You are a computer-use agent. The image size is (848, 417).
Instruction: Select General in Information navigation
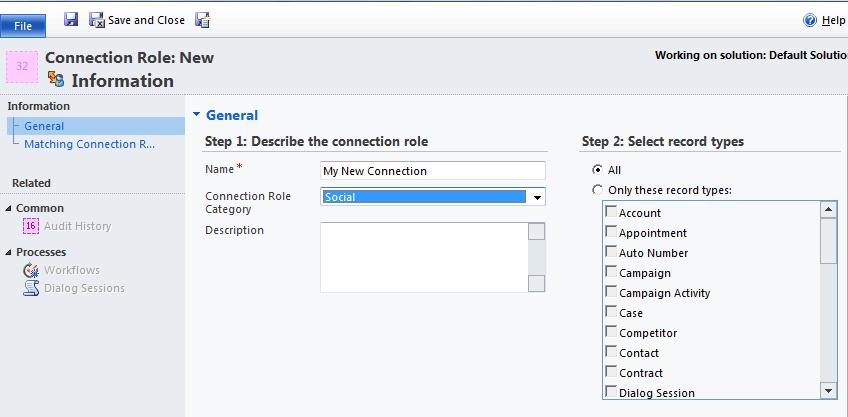click(44, 126)
